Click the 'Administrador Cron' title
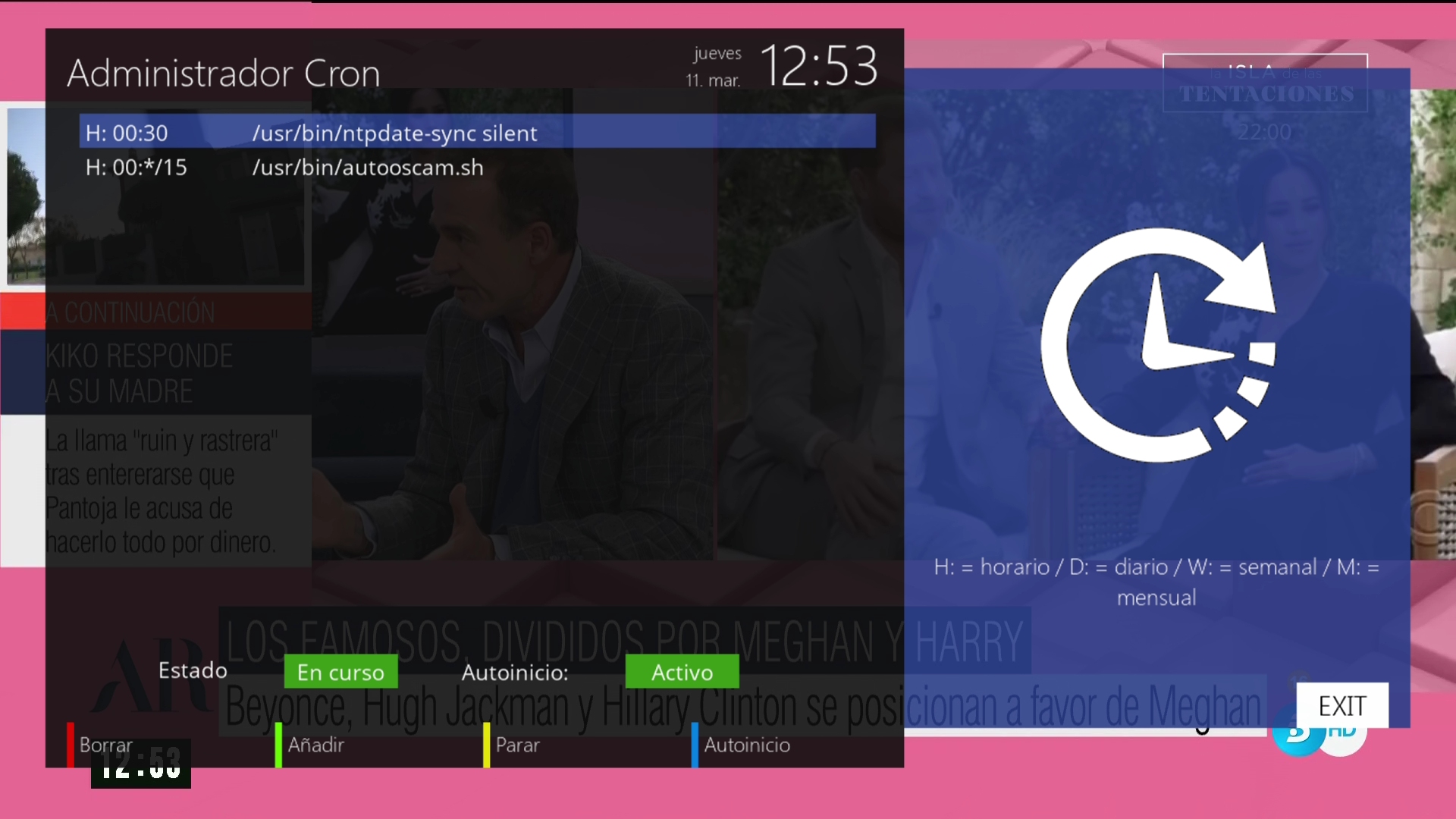The width and height of the screenshot is (1456, 819). point(224,74)
